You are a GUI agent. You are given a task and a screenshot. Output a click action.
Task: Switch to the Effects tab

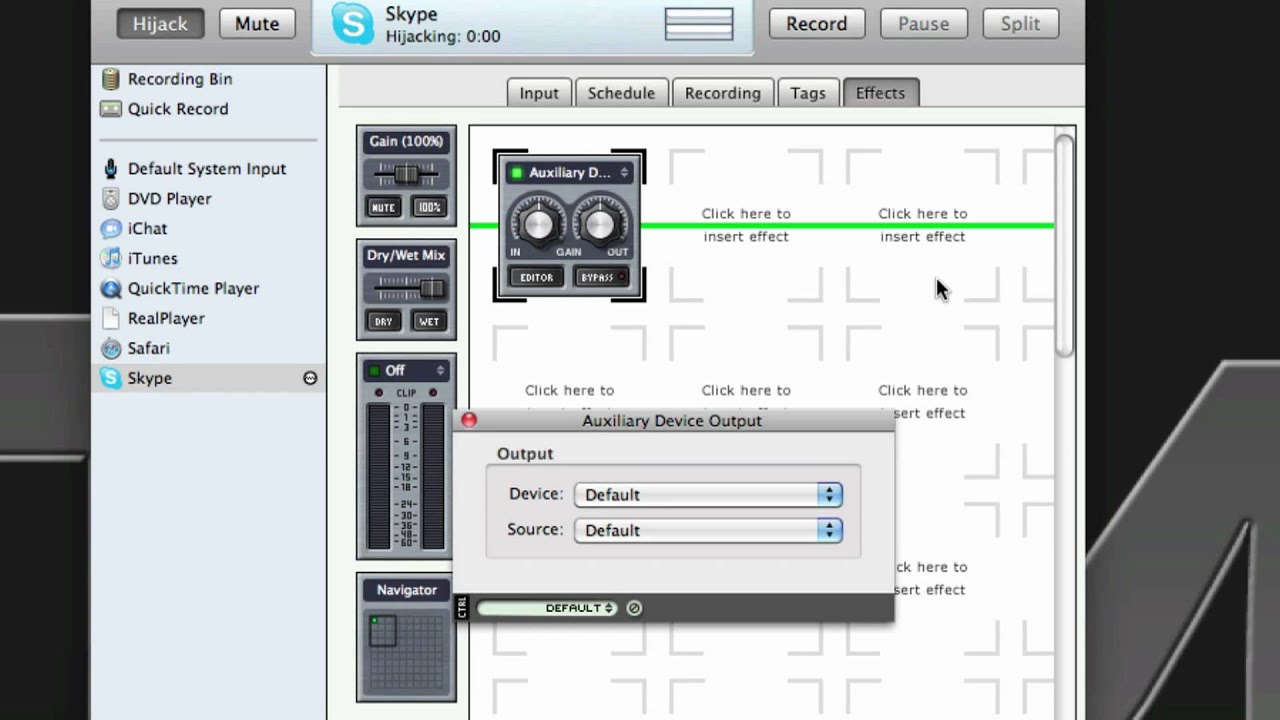(x=880, y=93)
